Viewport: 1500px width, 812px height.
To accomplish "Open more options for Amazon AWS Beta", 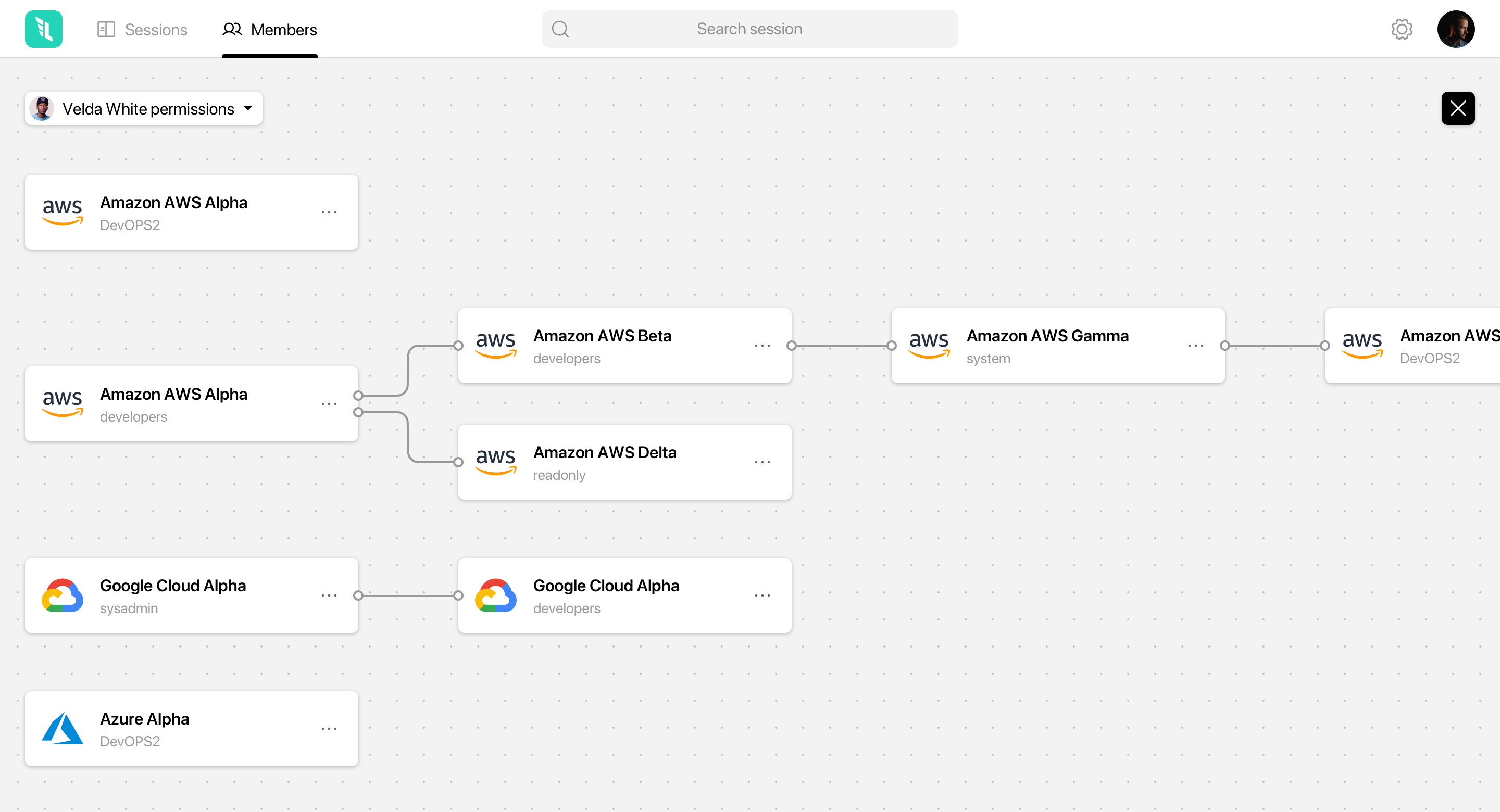I will pos(762,346).
